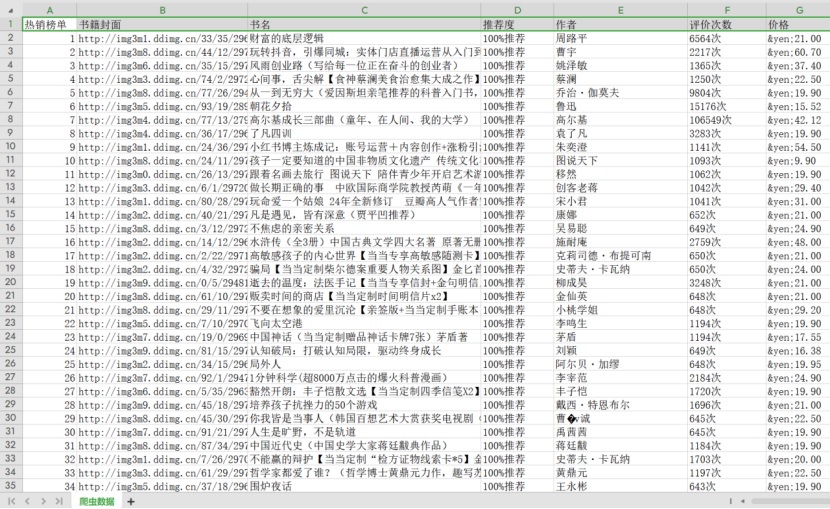Select cell 人生是旷野，不是轨道
This screenshot has width=830, height=509.
[364, 432]
